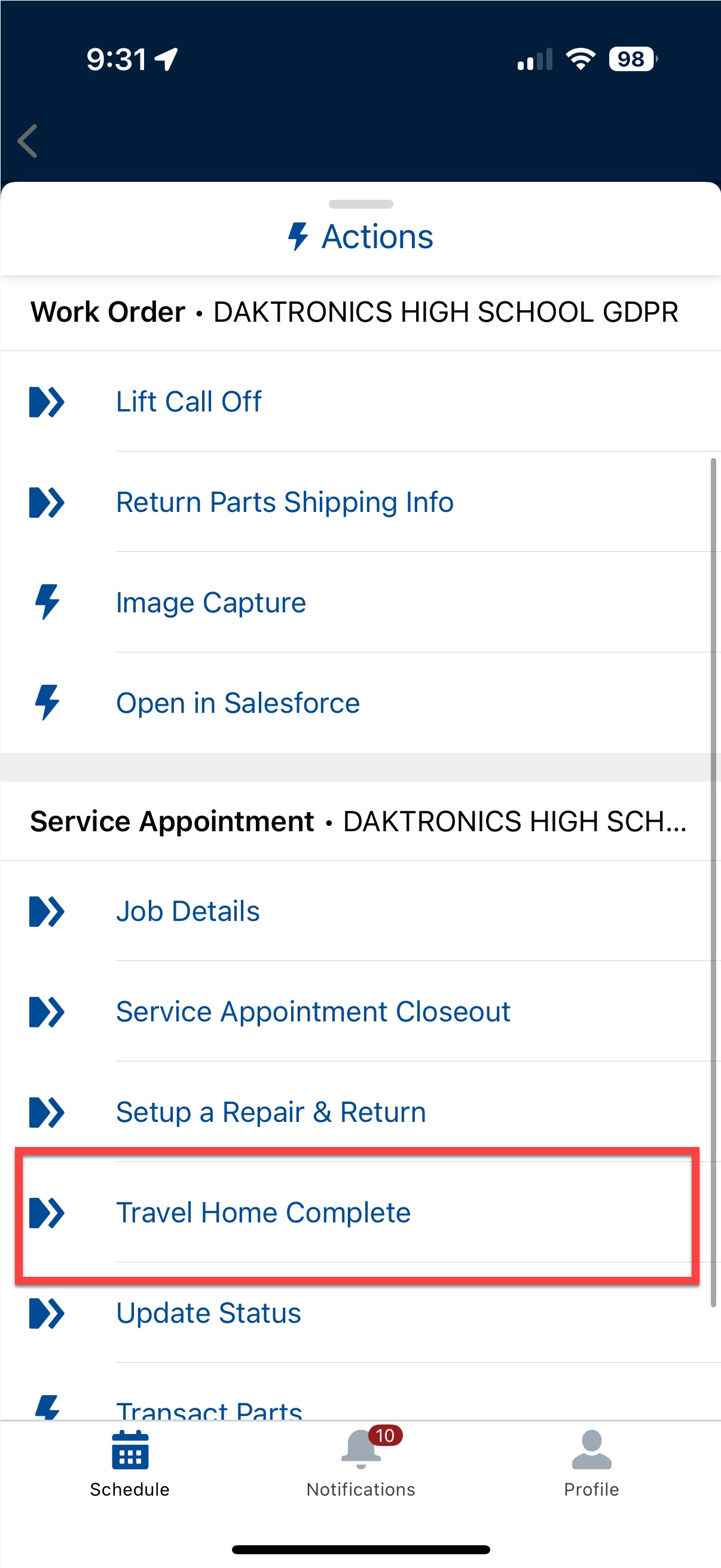Screen dimensions: 721x1568
Task: Tap the Service Appointment section header
Action: coord(359,821)
